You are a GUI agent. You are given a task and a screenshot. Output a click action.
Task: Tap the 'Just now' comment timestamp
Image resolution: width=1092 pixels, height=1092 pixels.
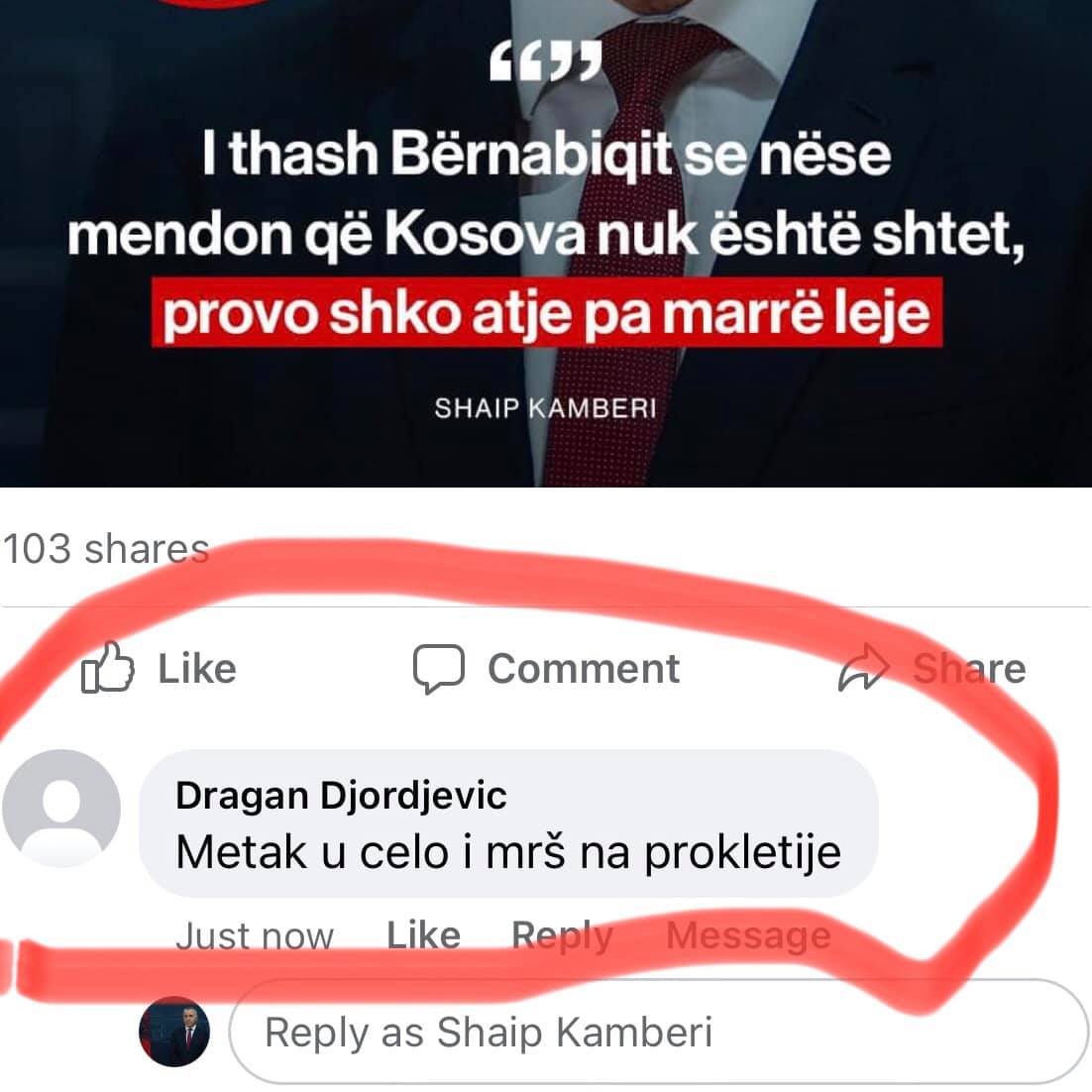click(255, 936)
